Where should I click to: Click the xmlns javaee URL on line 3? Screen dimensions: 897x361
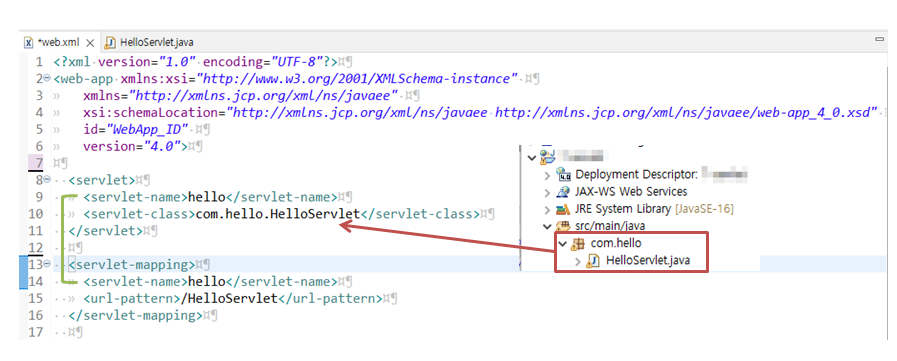point(264,95)
